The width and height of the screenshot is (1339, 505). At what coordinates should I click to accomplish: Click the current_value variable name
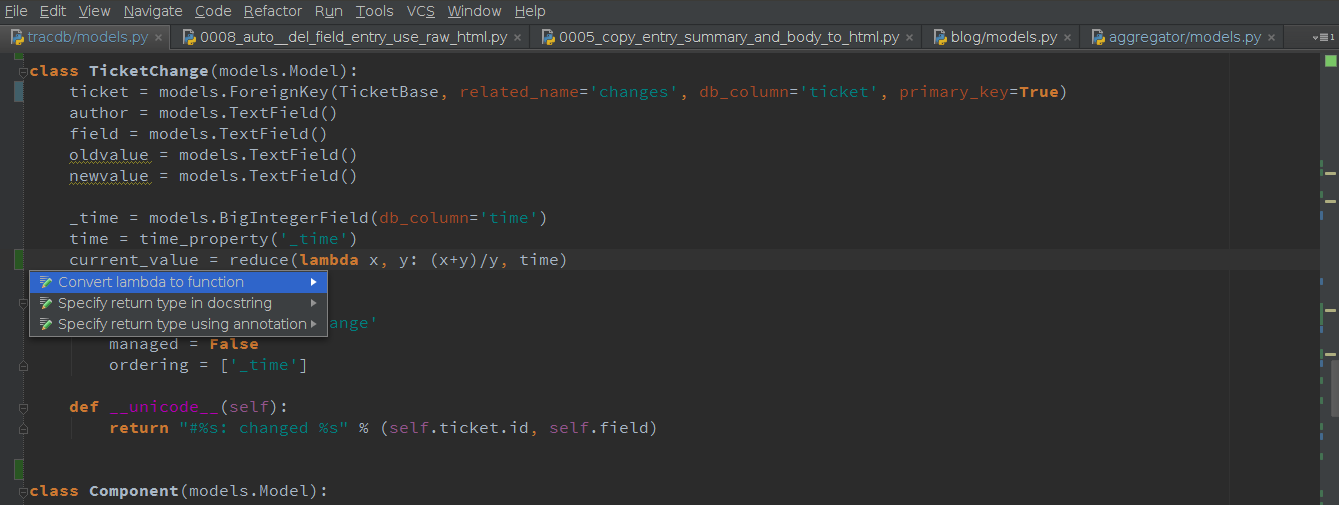134,260
